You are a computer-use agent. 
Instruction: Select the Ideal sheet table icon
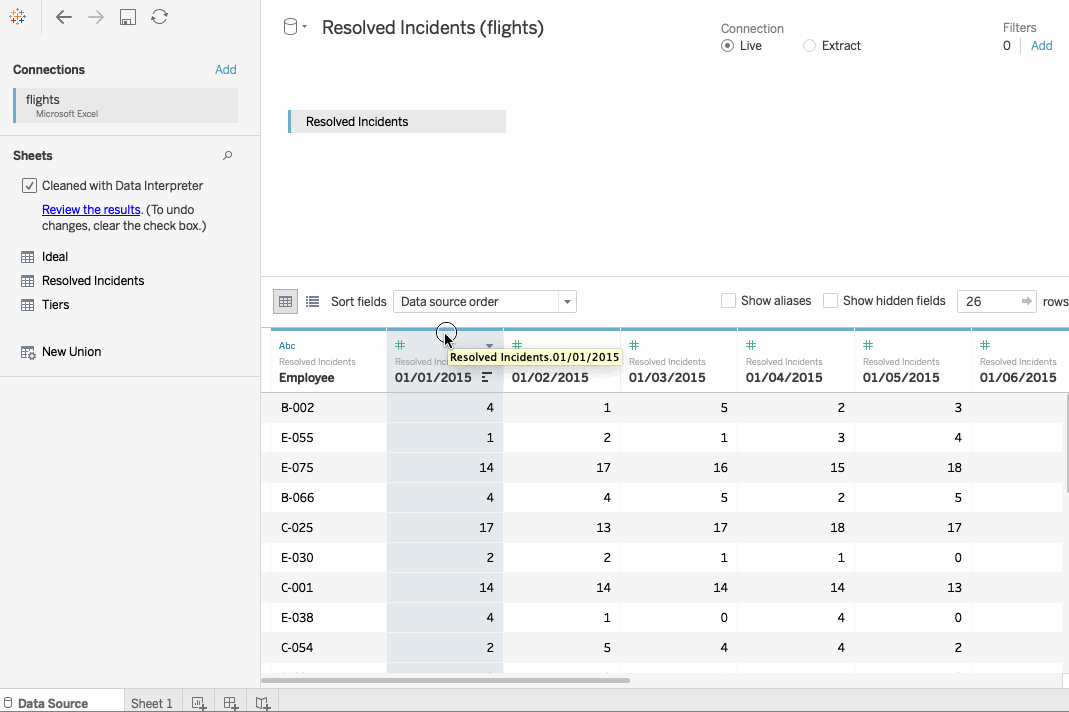[x=27, y=257]
